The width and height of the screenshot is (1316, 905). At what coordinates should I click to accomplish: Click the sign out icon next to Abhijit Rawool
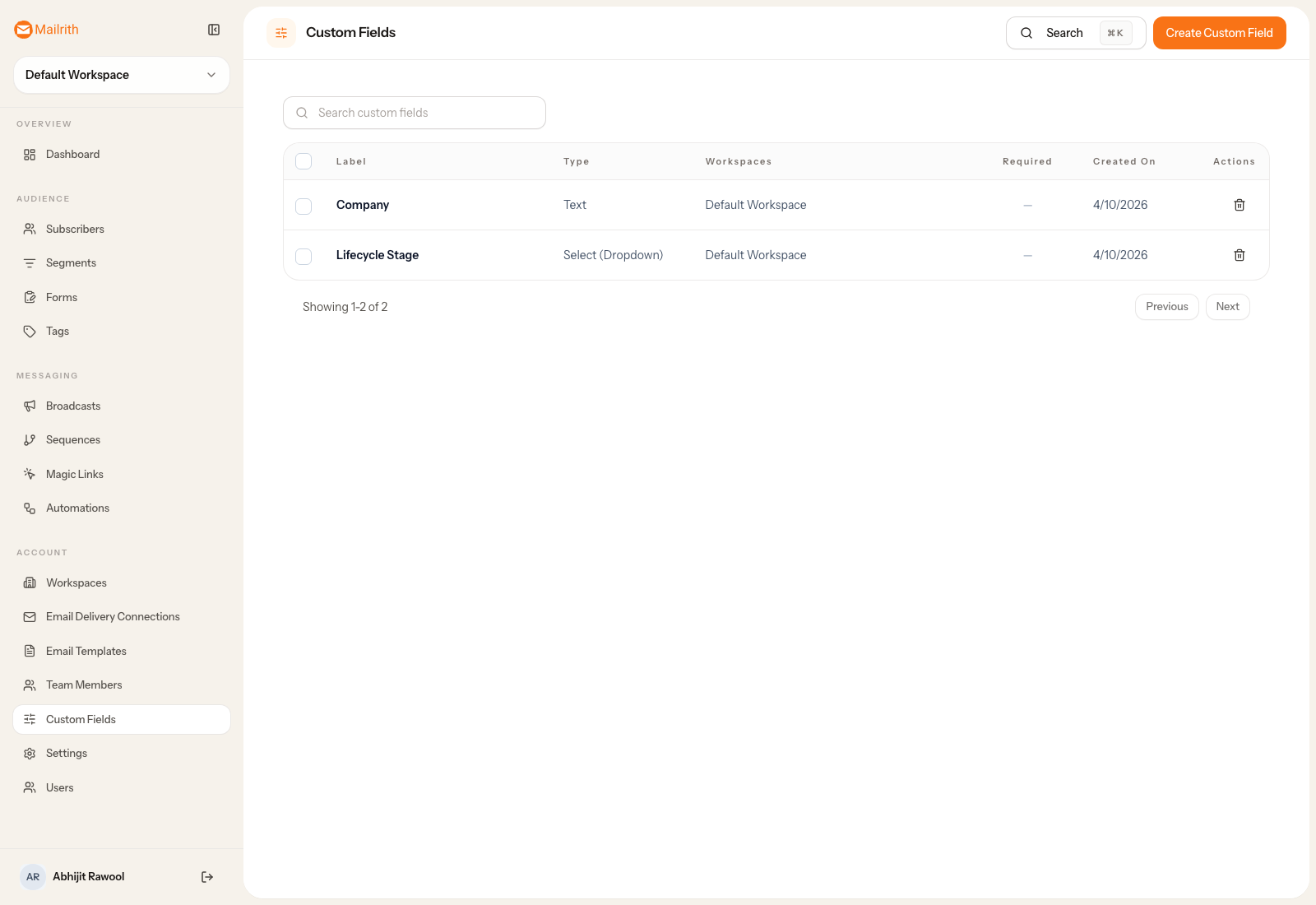(206, 876)
